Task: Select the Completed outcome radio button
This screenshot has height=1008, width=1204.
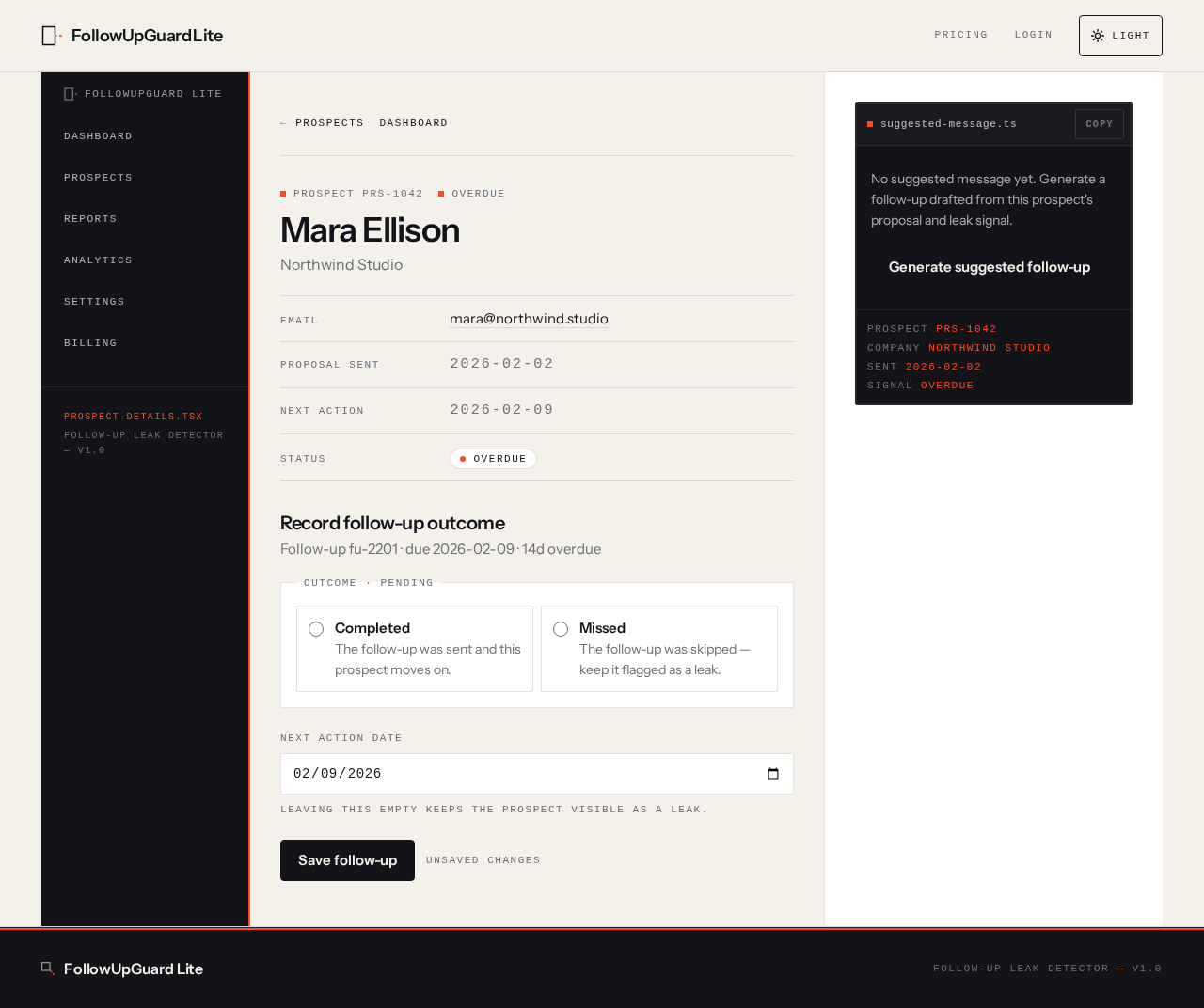Action: tap(316, 629)
